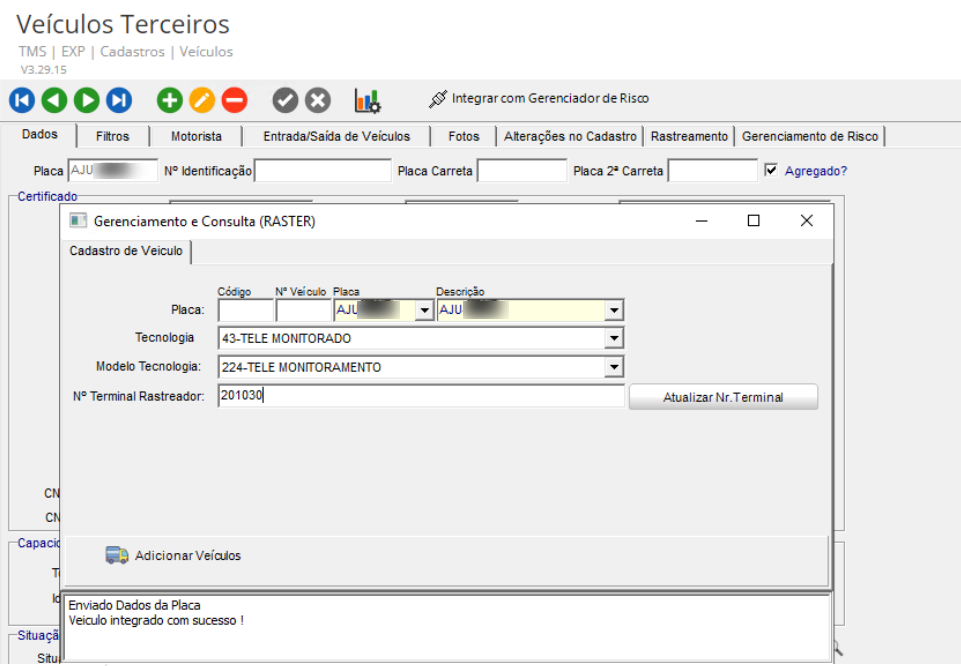Toggle the Agregado? checkbox
961x666 pixels.
771,170
